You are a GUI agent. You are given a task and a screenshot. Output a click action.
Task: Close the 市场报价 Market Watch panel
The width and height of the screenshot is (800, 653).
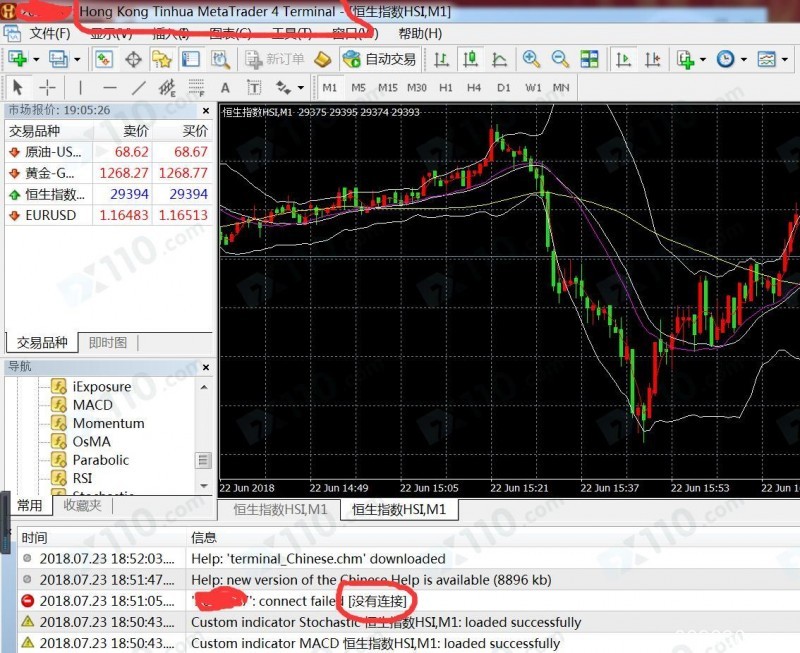206,111
